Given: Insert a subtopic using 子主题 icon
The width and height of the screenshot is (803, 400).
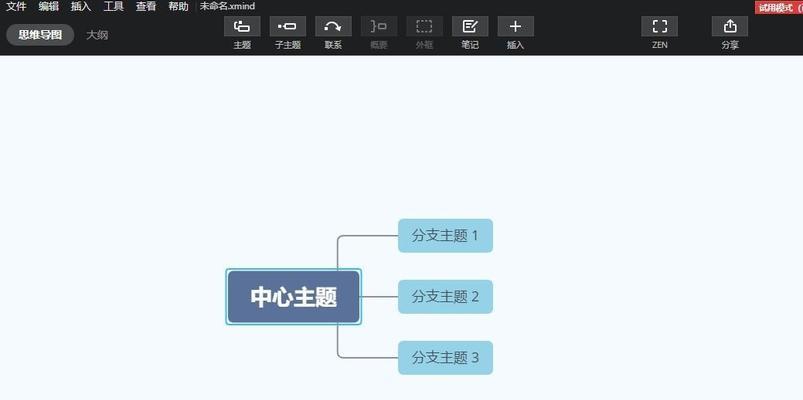Looking at the screenshot, I should pos(288,26).
